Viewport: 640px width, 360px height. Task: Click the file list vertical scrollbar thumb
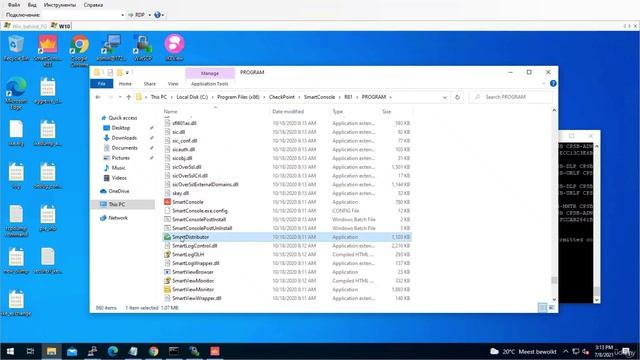point(554,280)
